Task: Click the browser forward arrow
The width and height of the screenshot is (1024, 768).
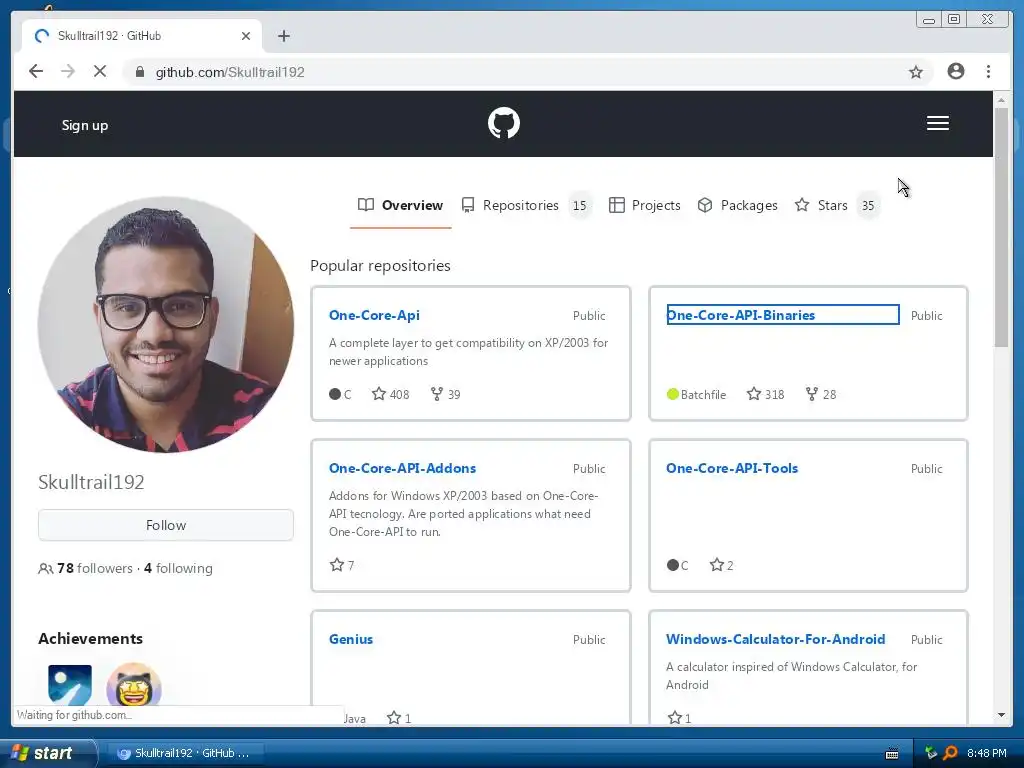Action: pyautogui.click(x=68, y=71)
